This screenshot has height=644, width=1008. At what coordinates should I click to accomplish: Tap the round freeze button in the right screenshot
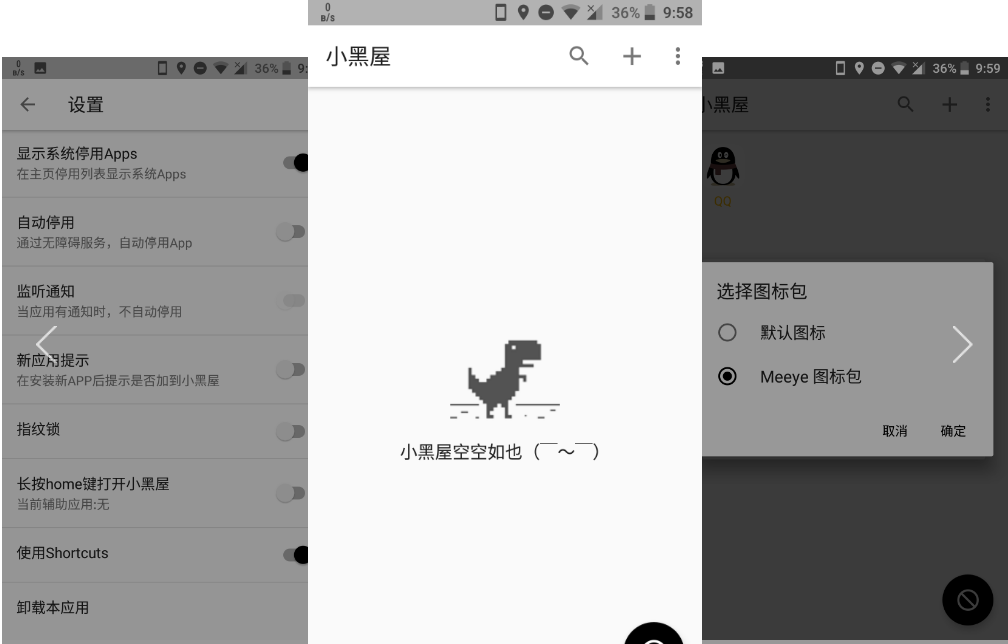(967, 600)
